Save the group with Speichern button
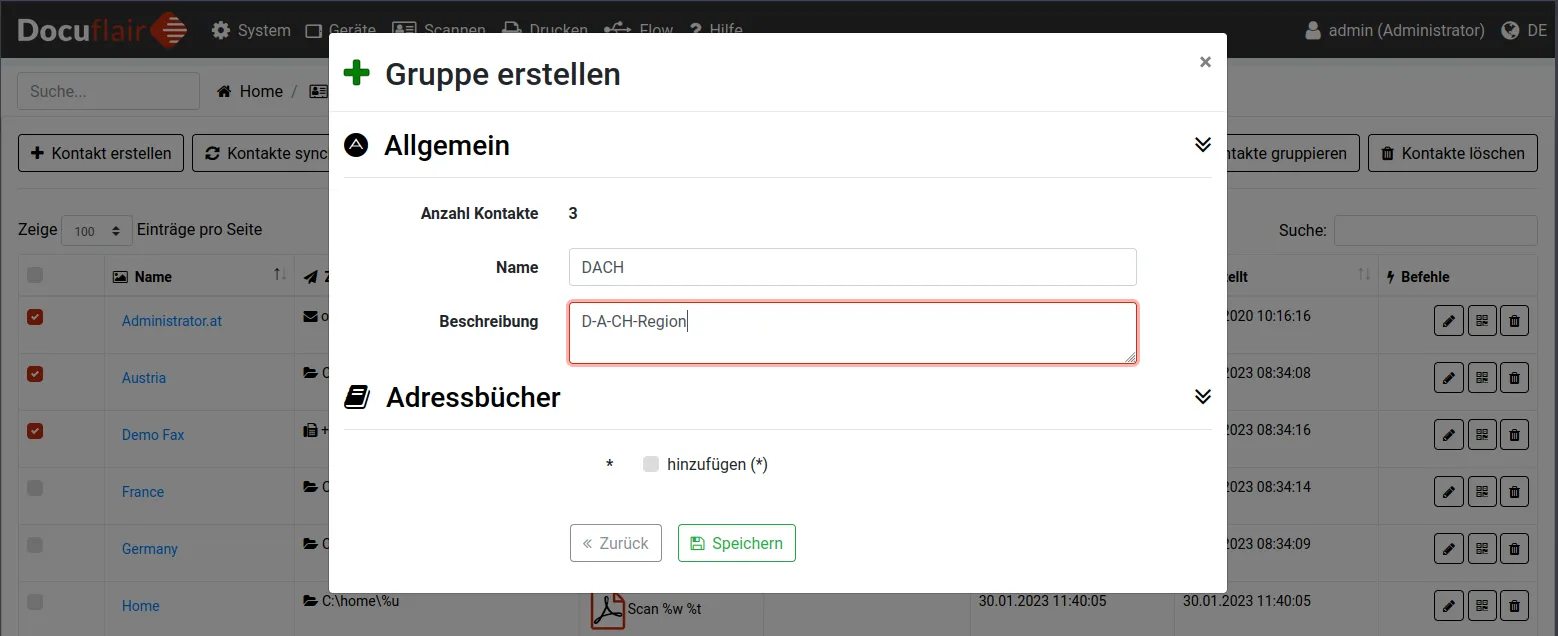The width and height of the screenshot is (1558, 636). [x=736, y=543]
